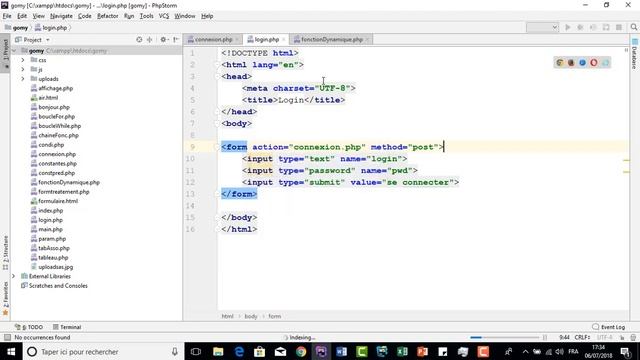Image resolution: width=640 pixels, height=360 pixels.
Task: Click lock read-only icon in status bar
Action: pyautogui.click(x=622, y=338)
